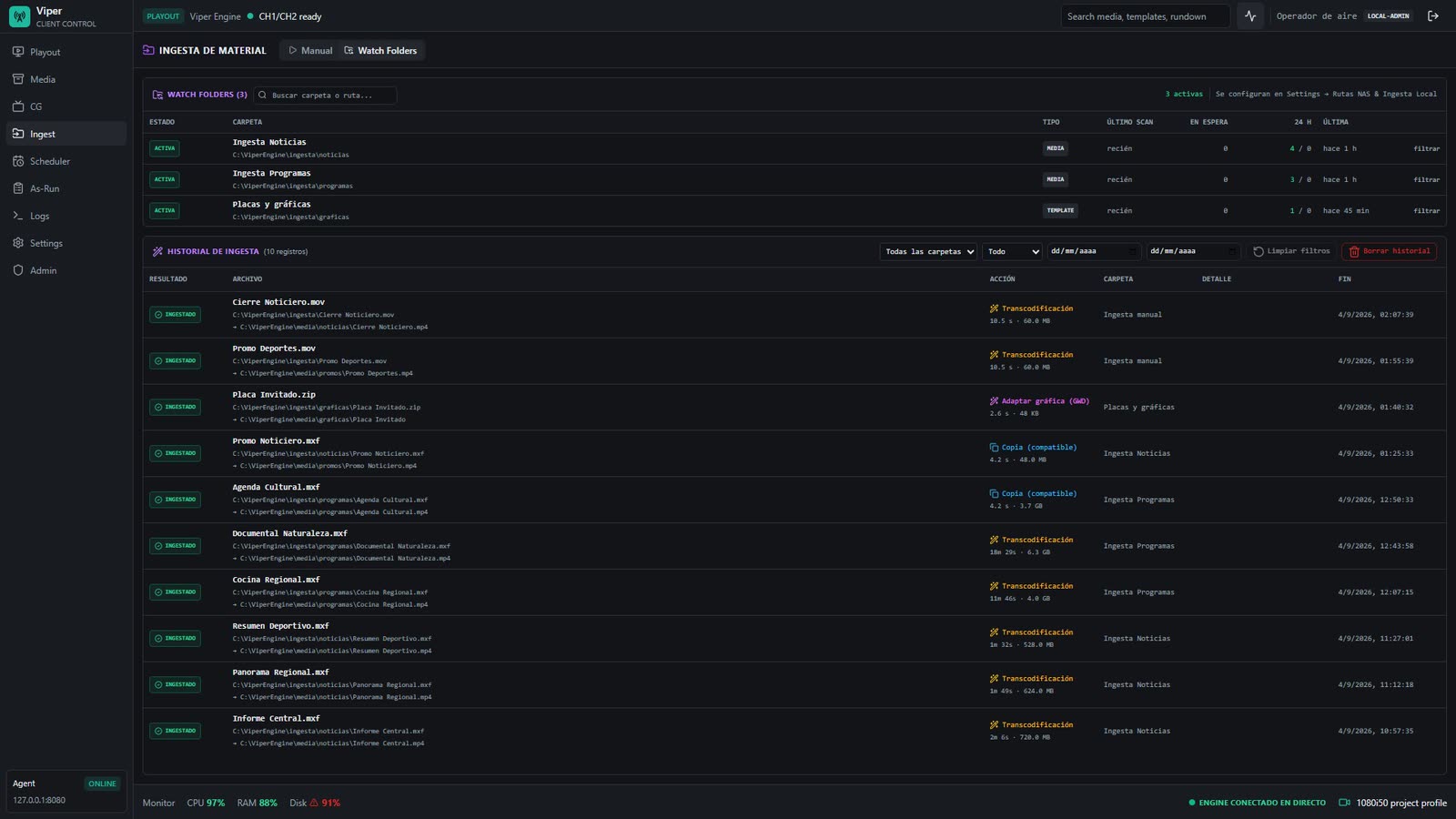Click the activity monitor icon in top bar
1456x819 pixels.
click(x=1250, y=16)
